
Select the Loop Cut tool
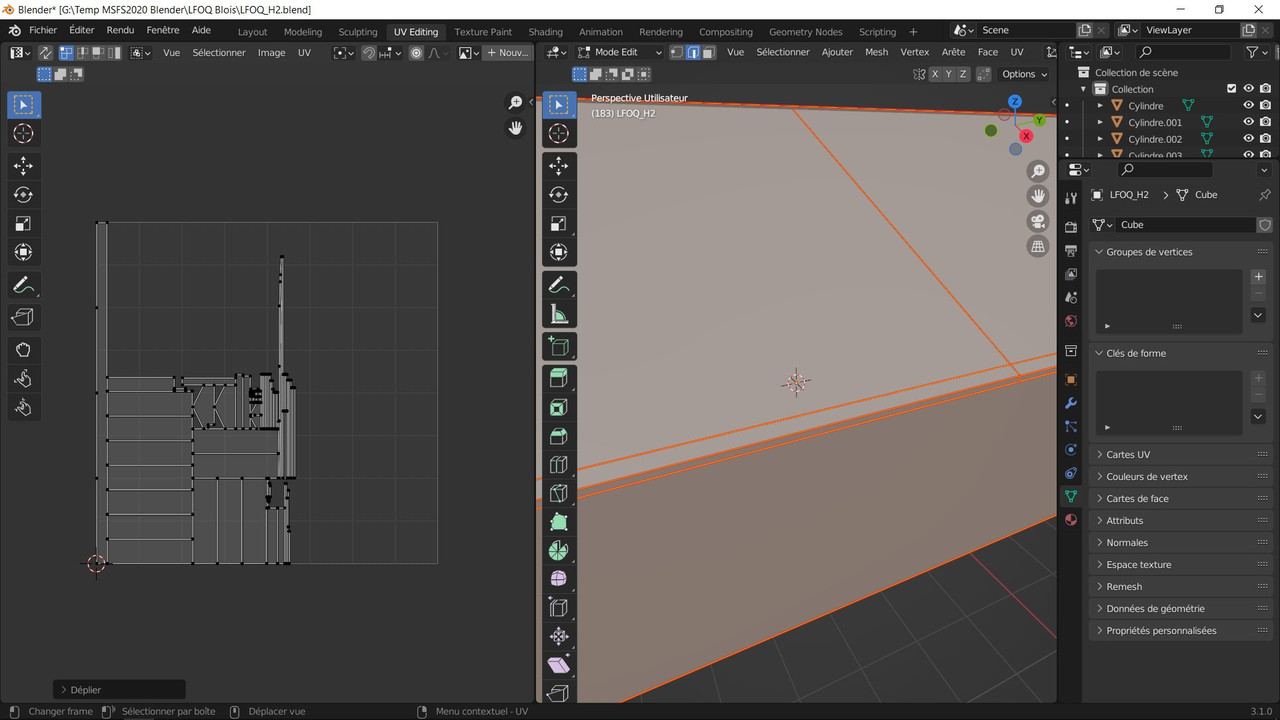click(559, 465)
